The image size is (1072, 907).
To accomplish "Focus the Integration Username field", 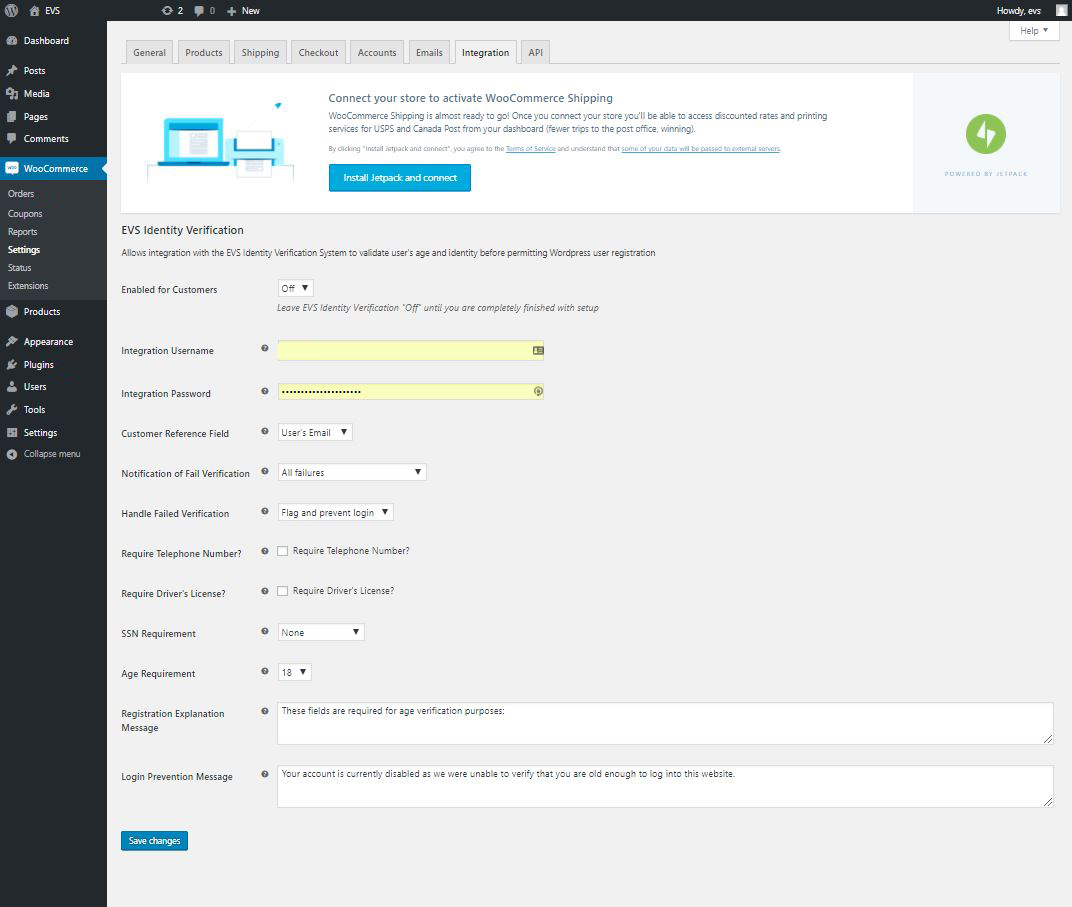I will (410, 351).
